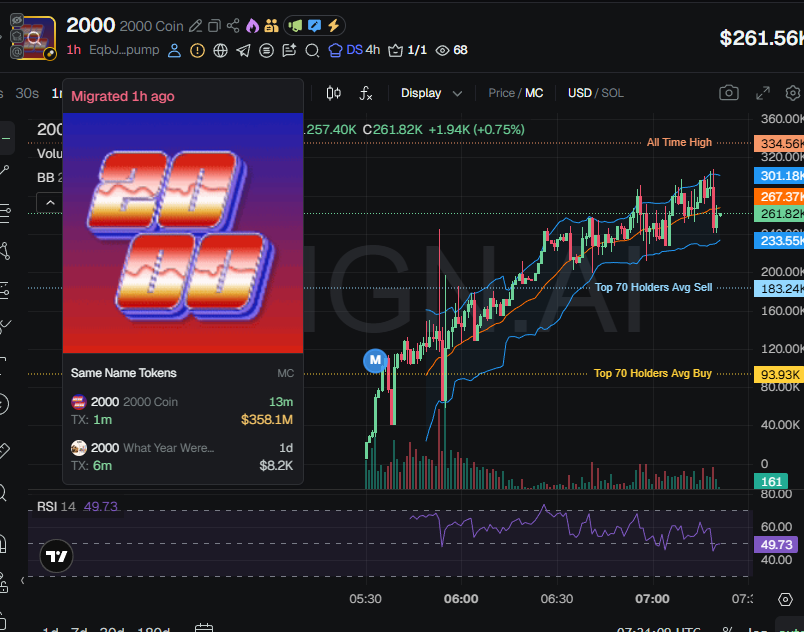Click the sparkle chat note icon
This screenshot has width=804, height=632.
[289, 50]
